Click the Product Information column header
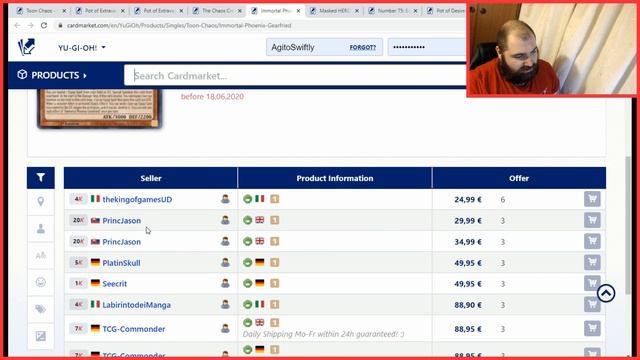The width and height of the screenshot is (640, 360). [335, 178]
